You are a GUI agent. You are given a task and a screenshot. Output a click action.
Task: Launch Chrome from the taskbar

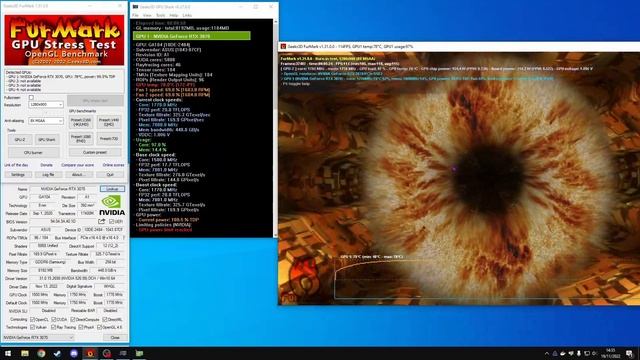pyautogui.click(x=41, y=353)
